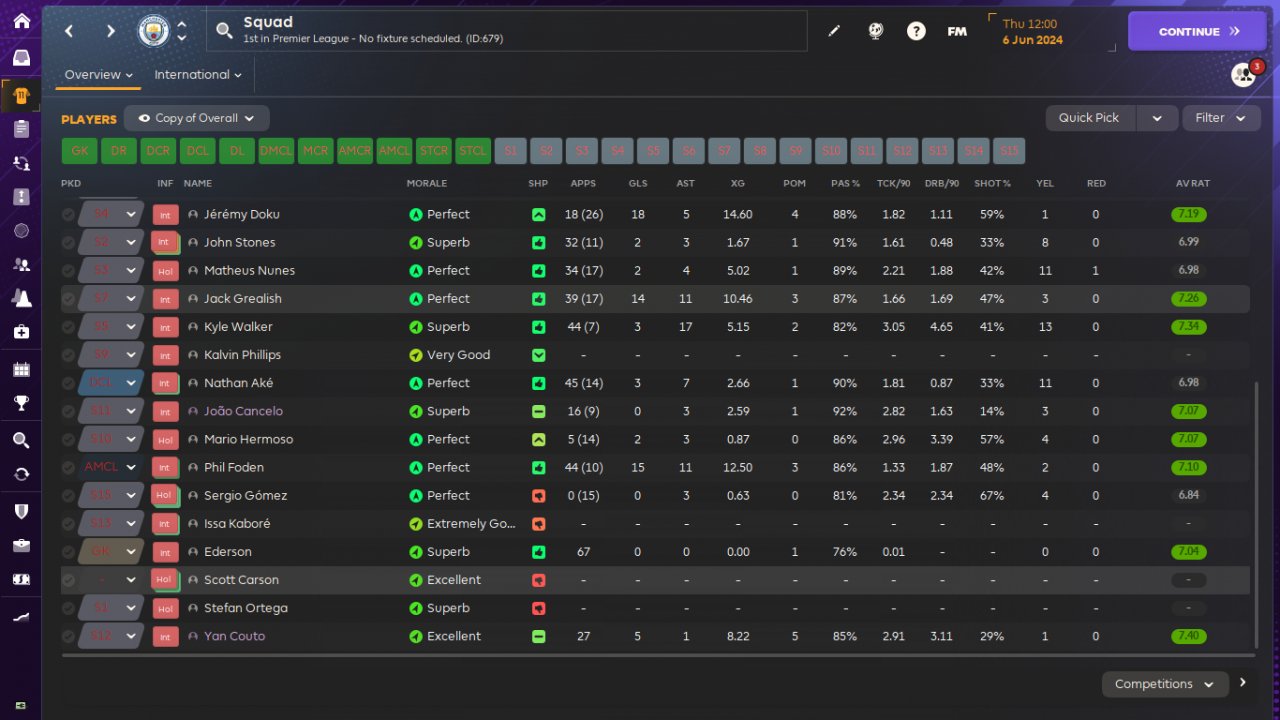Image resolution: width=1280 pixels, height=720 pixels.
Task: Open the Club Info shield icon in sidebar
Action: [x=21, y=511]
